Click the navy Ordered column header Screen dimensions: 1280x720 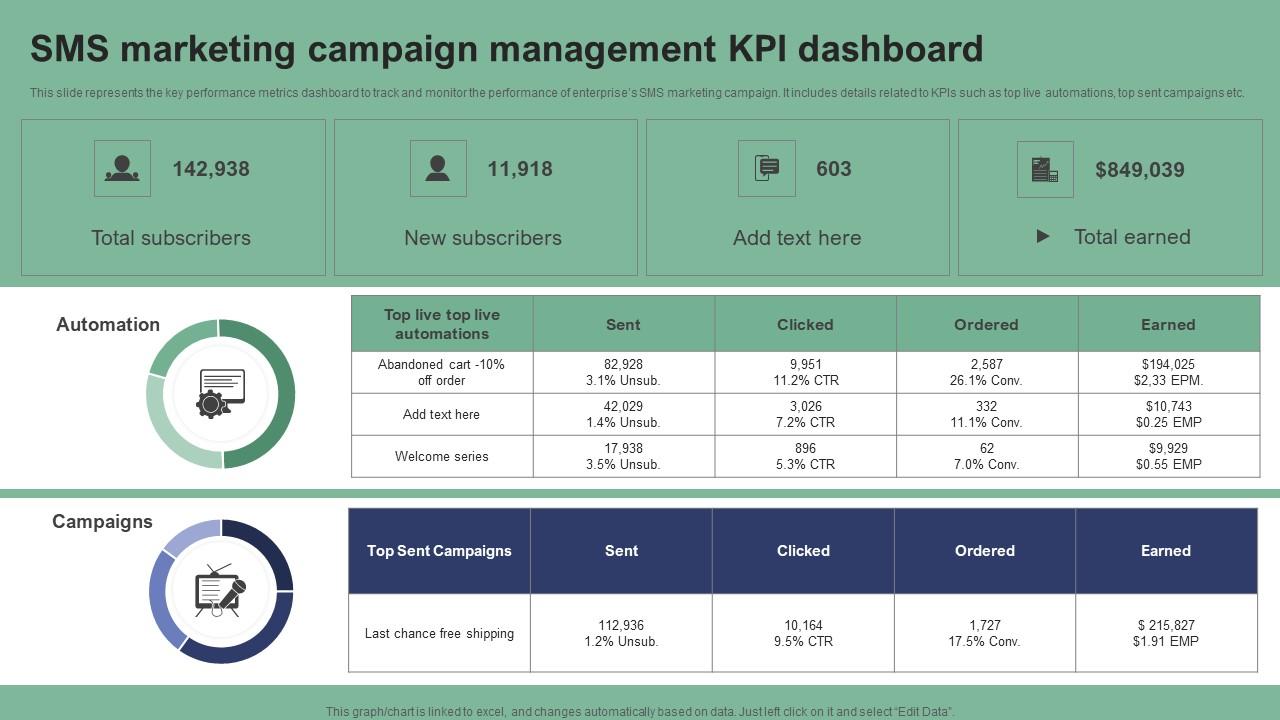[985, 551]
